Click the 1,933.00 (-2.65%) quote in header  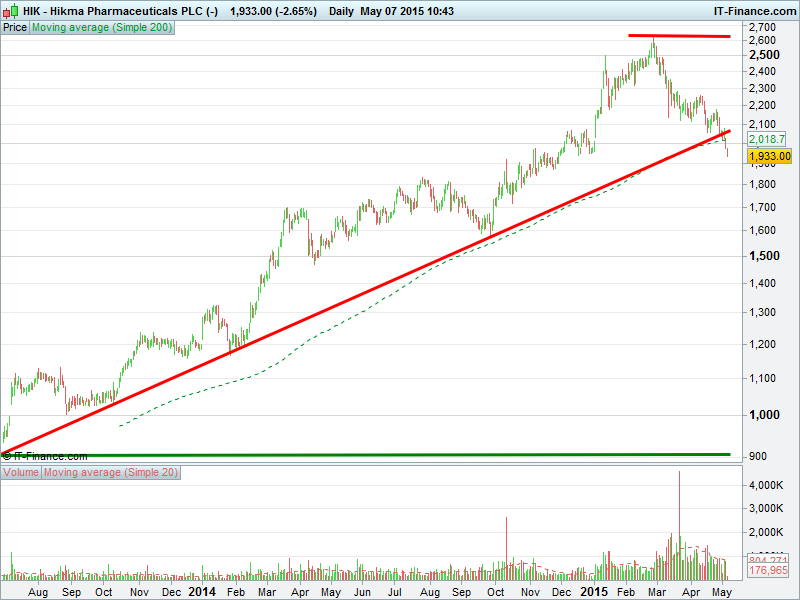273,11
